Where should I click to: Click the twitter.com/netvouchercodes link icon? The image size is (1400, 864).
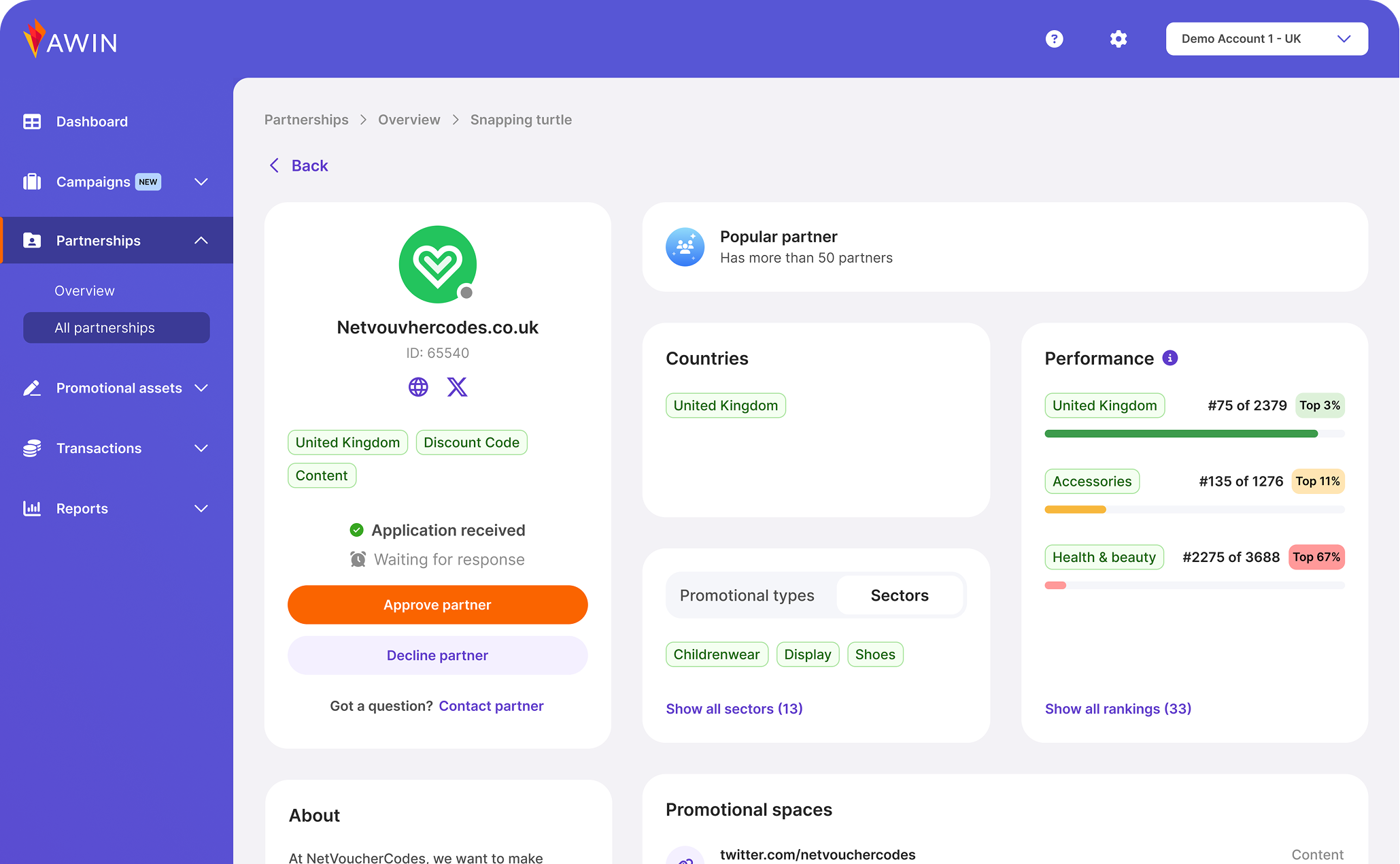685,857
